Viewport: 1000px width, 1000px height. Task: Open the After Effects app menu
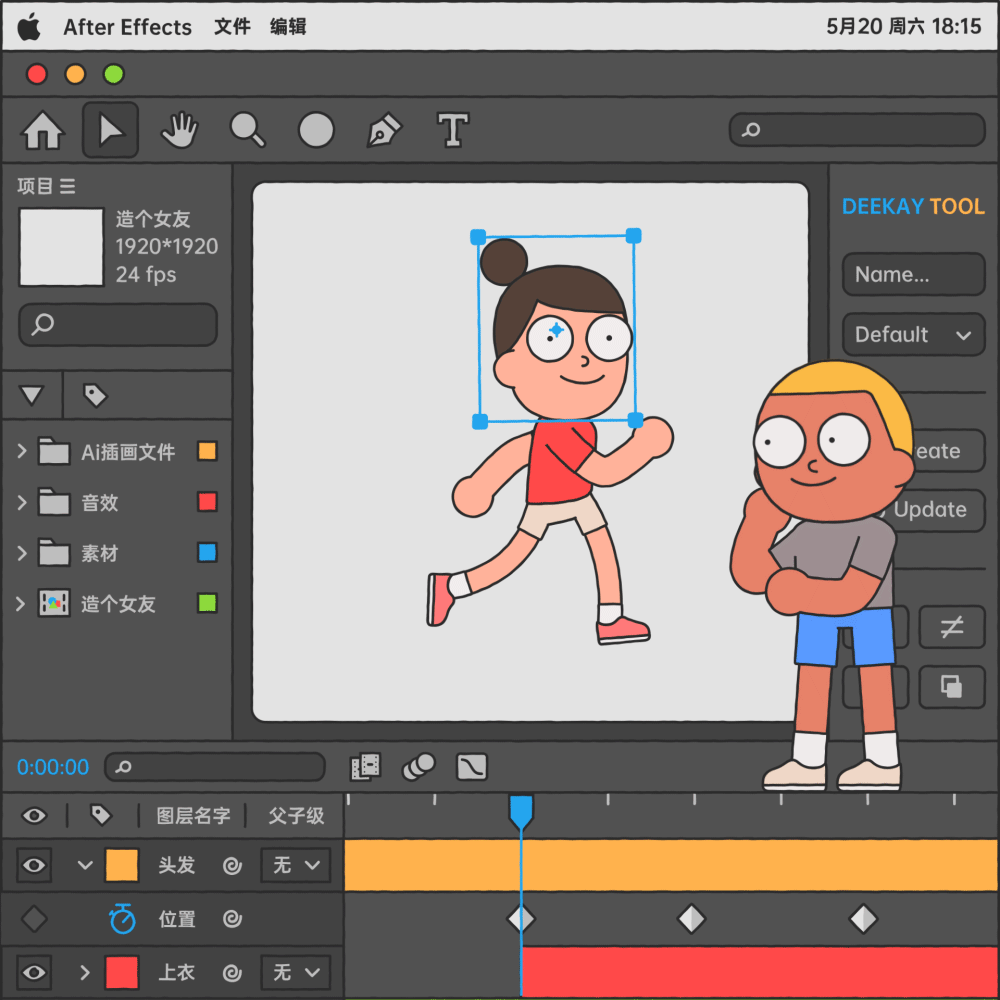[127, 27]
